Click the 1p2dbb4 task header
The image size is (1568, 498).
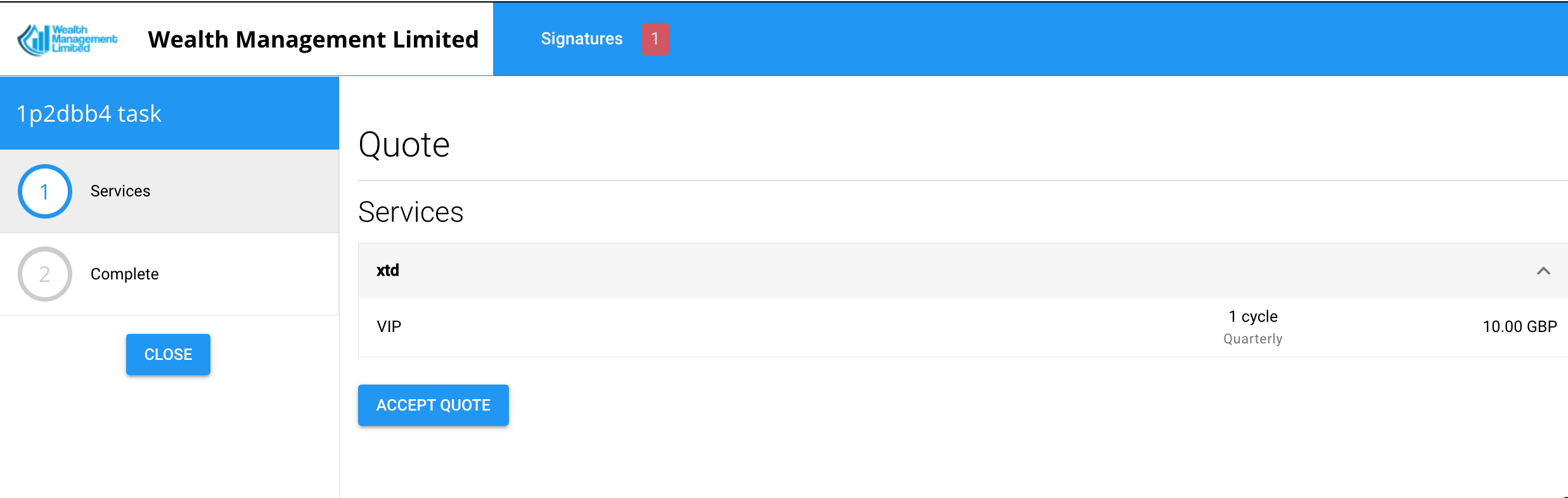click(x=89, y=114)
